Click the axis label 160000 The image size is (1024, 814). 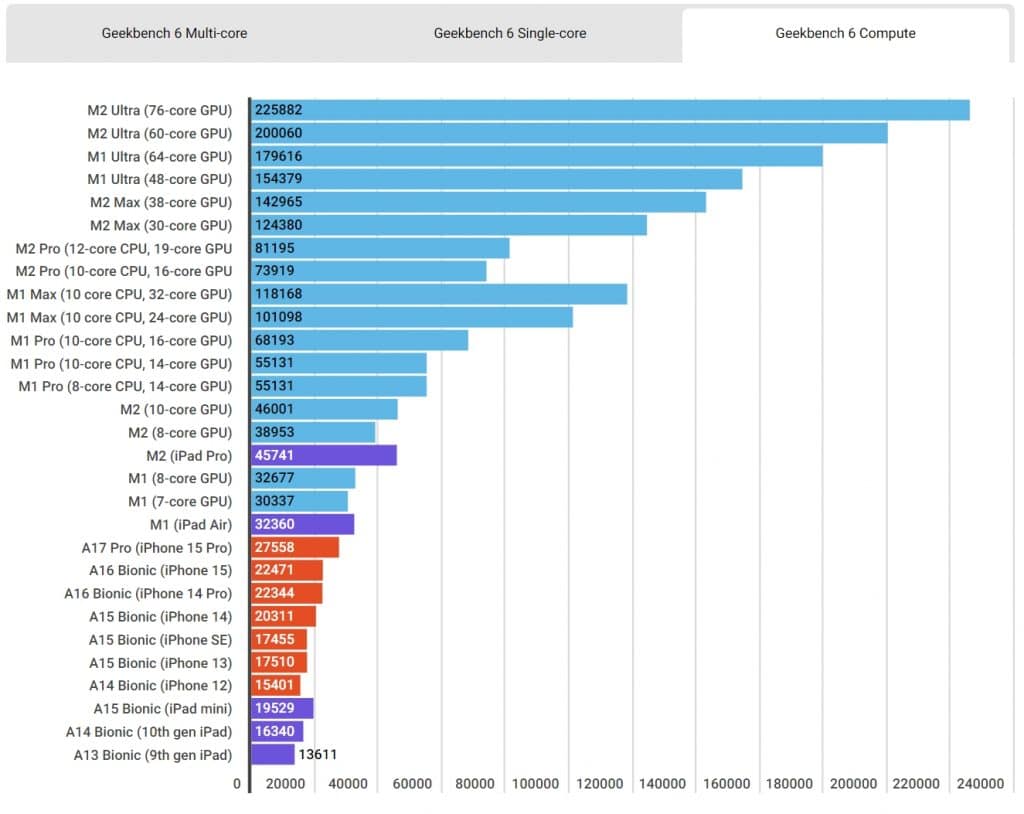(x=726, y=784)
